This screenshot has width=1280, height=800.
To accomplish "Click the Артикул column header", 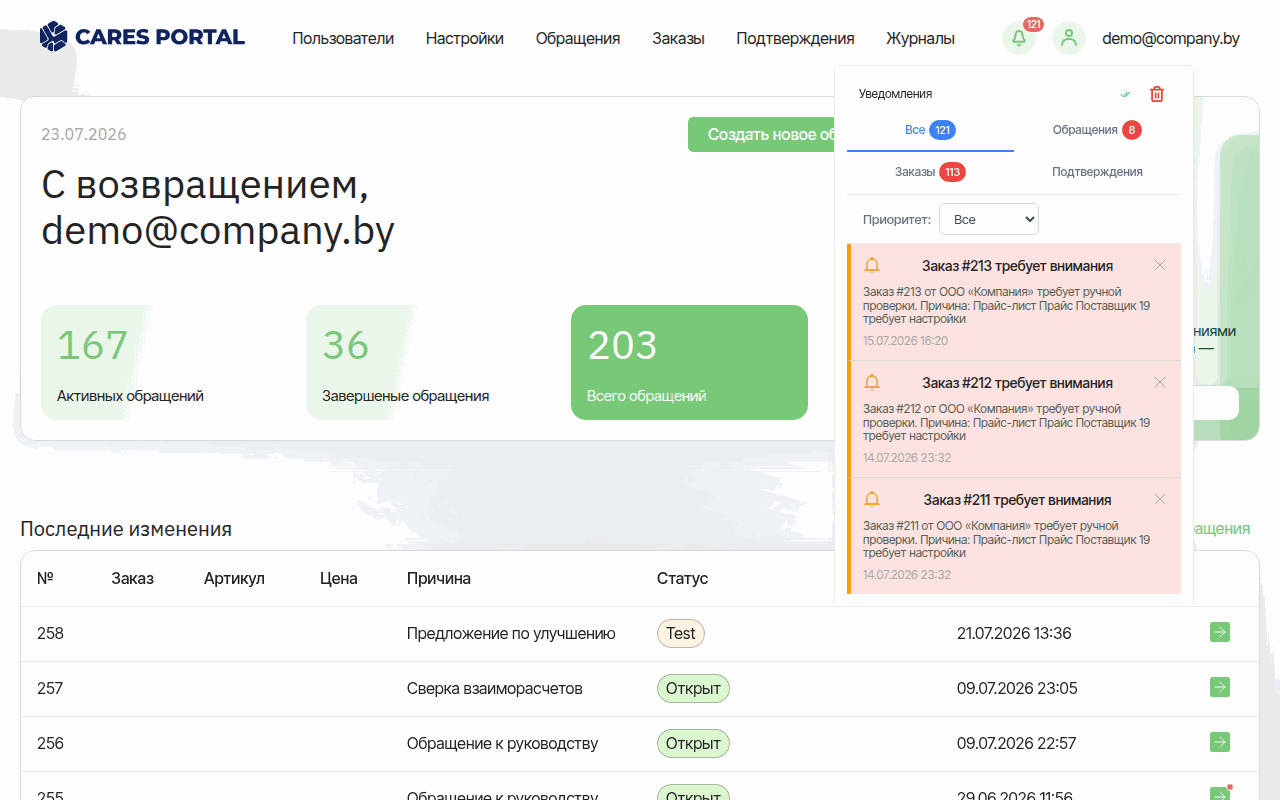I will coord(234,578).
